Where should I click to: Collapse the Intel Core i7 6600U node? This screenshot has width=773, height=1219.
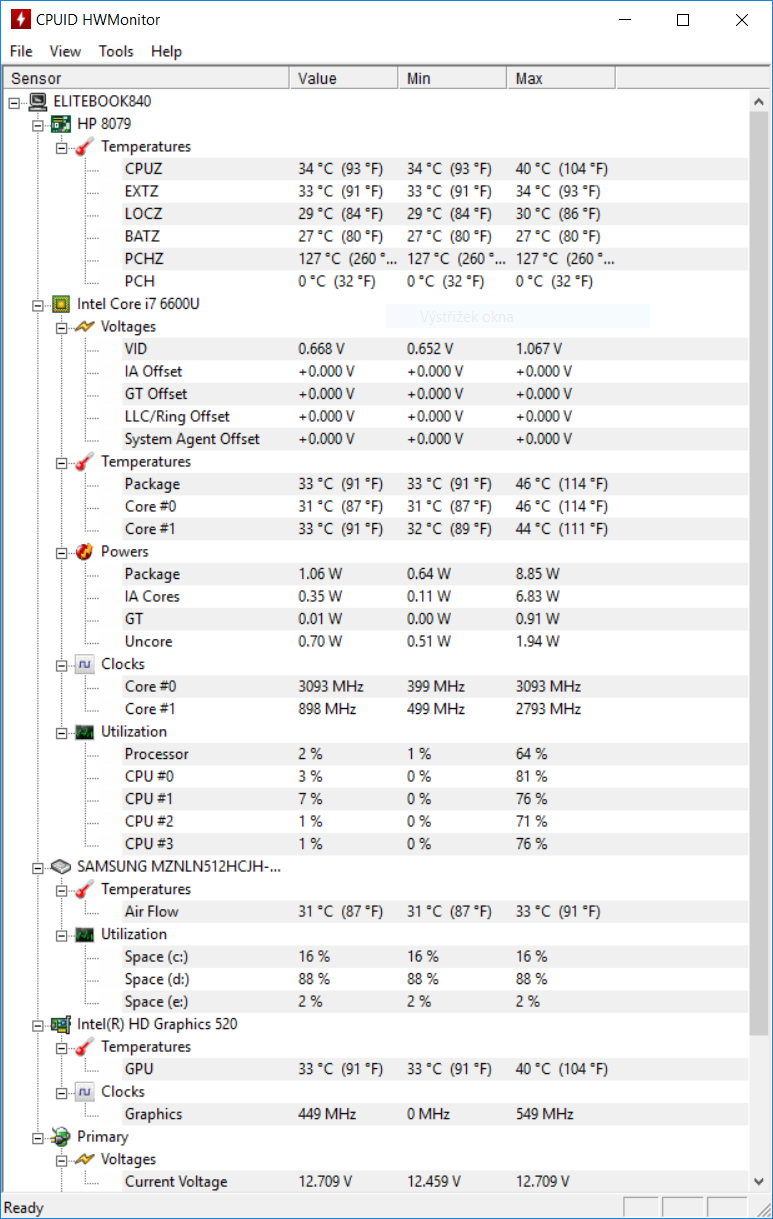click(x=38, y=304)
